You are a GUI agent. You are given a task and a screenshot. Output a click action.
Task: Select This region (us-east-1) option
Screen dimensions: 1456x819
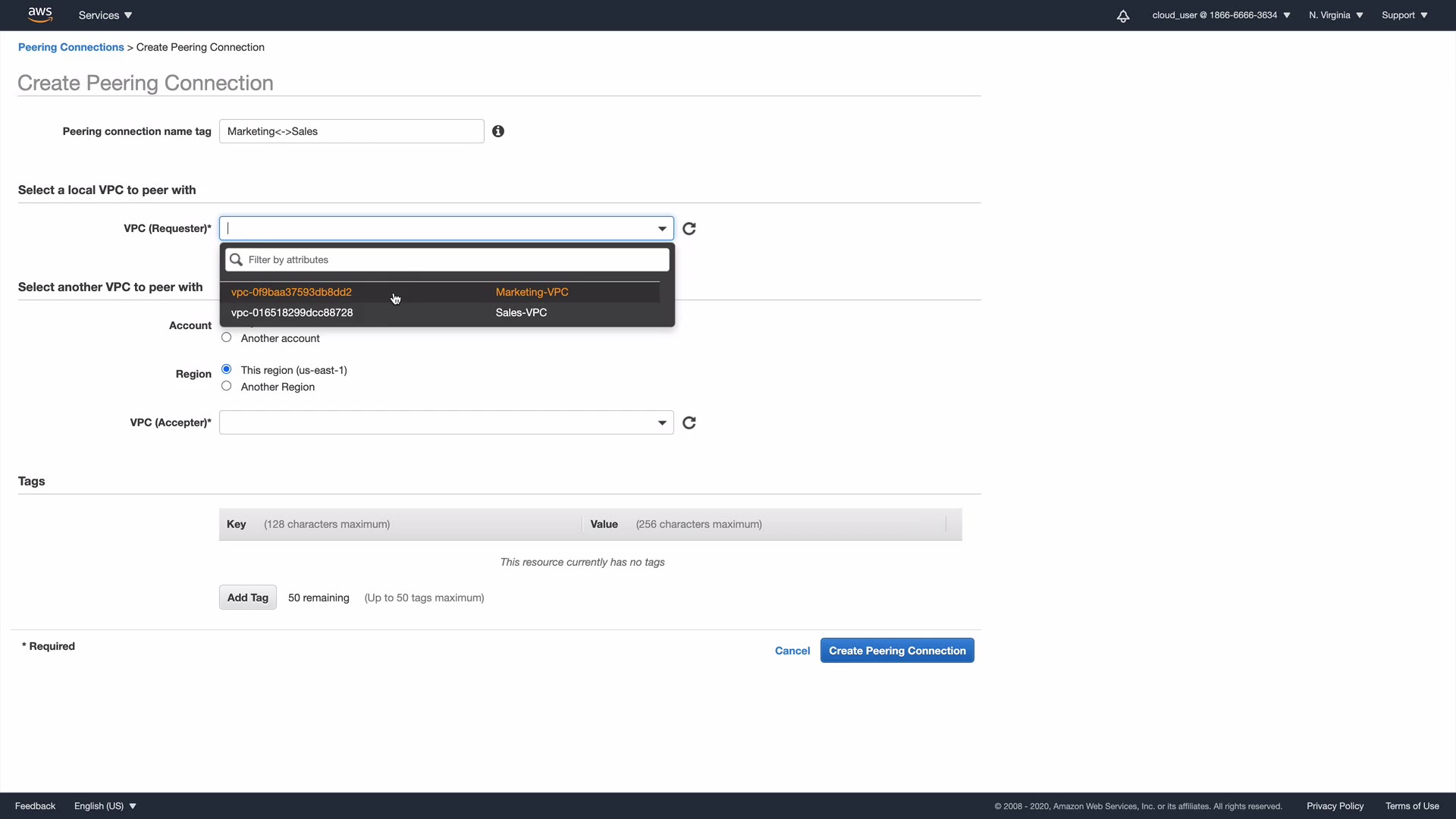pos(226,369)
